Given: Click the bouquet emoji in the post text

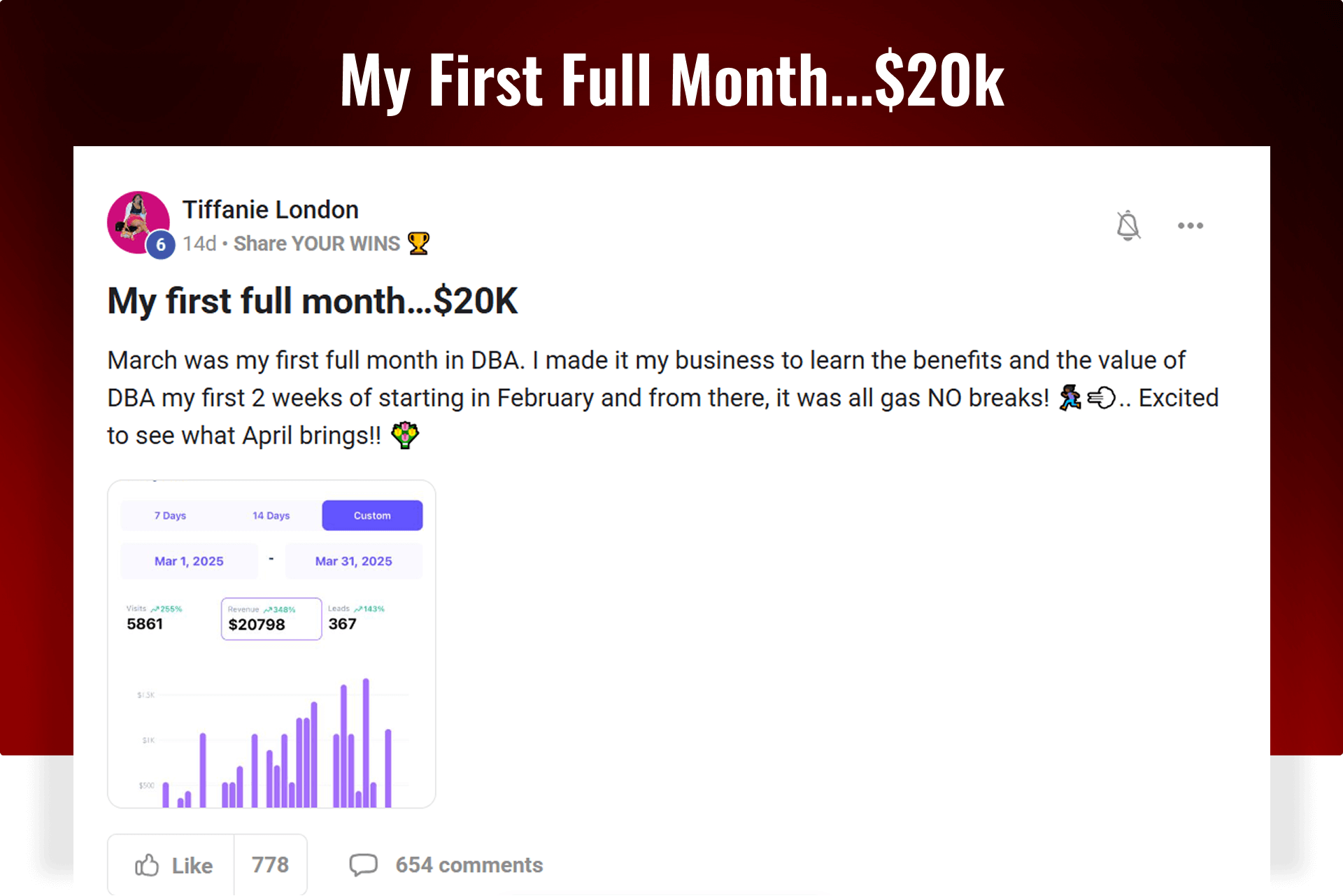Looking at the screenshot, I should [x=405, y=435].
